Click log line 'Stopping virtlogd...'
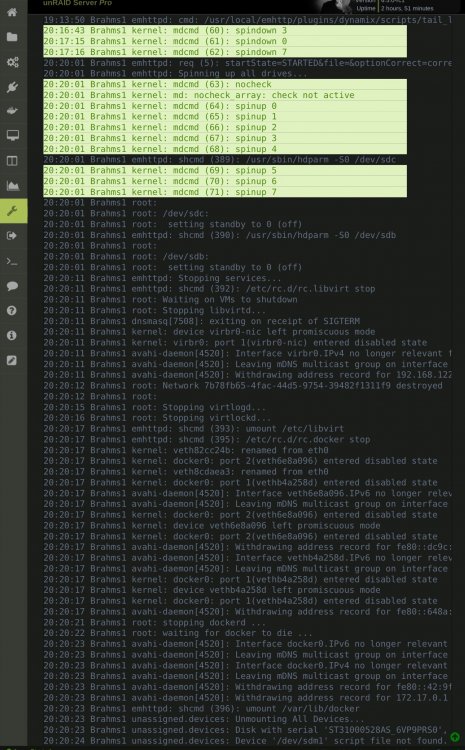The width and height of the screenshot is (465, 750). click(155, 407)
